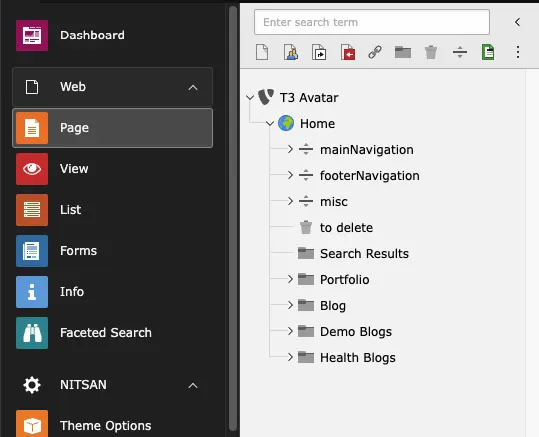
Task: Select the green document page icon
Action: (x=488, y=52)
